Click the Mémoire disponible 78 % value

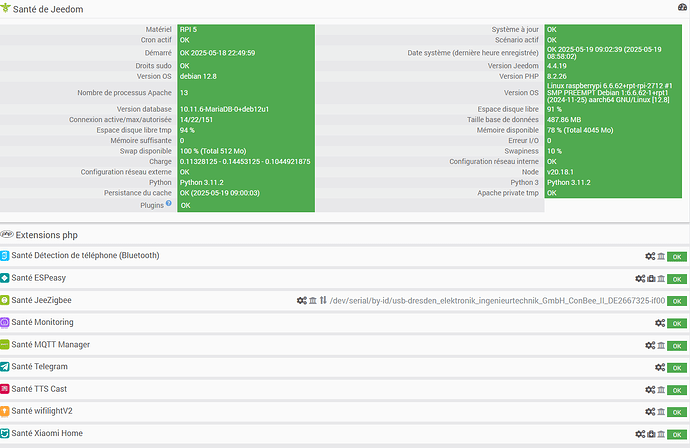click(x=580, y=130)
